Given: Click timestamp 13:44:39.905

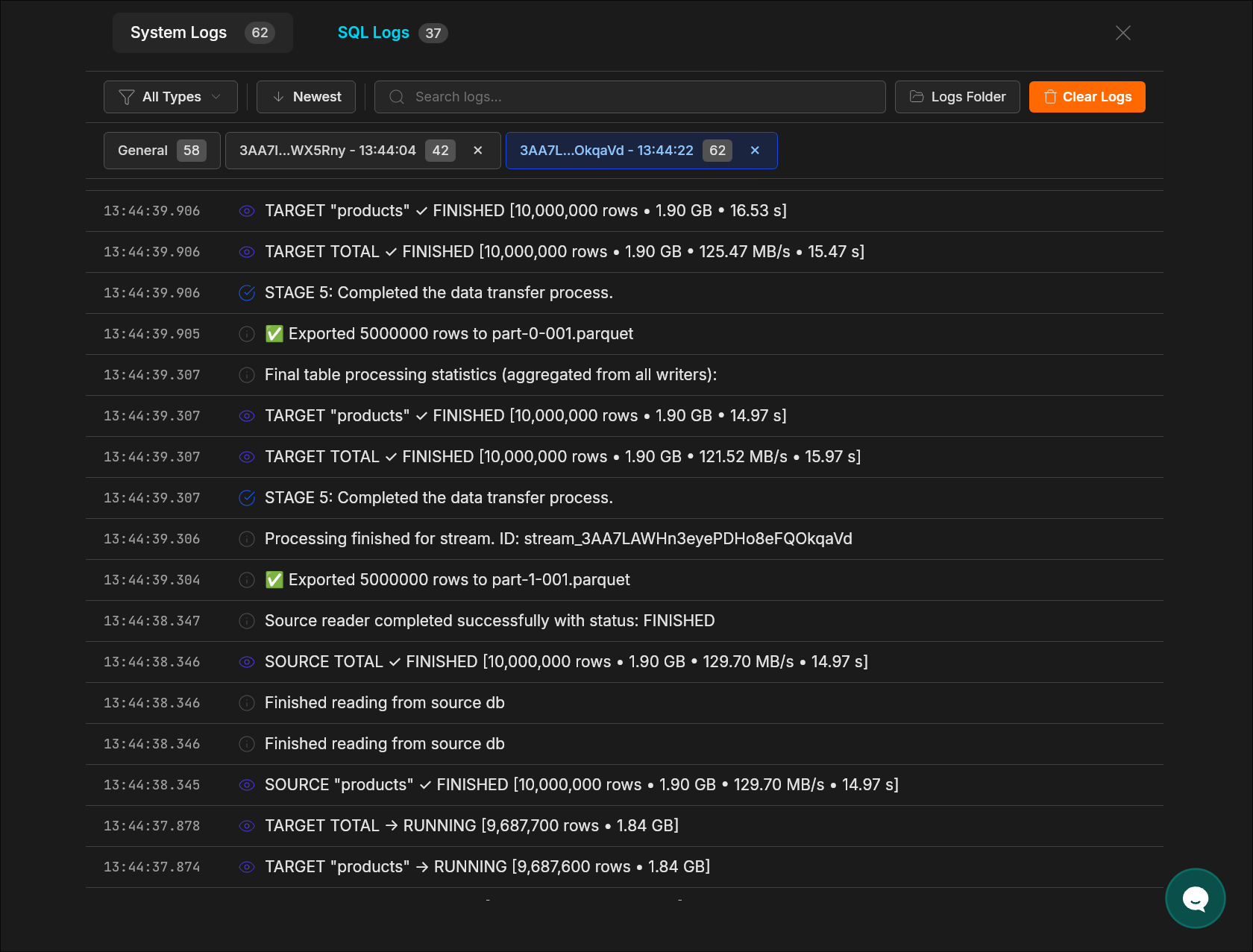Looking at the screenshot, I should click(x=152, y=334).
